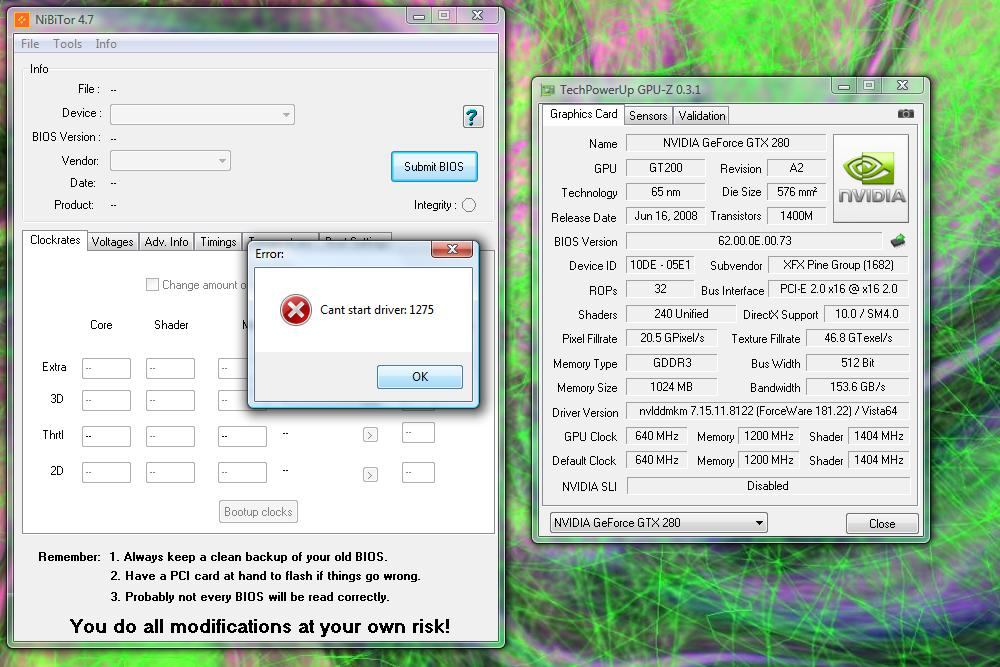Switch to the Adv. Info tab
Viewport: 1000px width, 667px height.
166,242
